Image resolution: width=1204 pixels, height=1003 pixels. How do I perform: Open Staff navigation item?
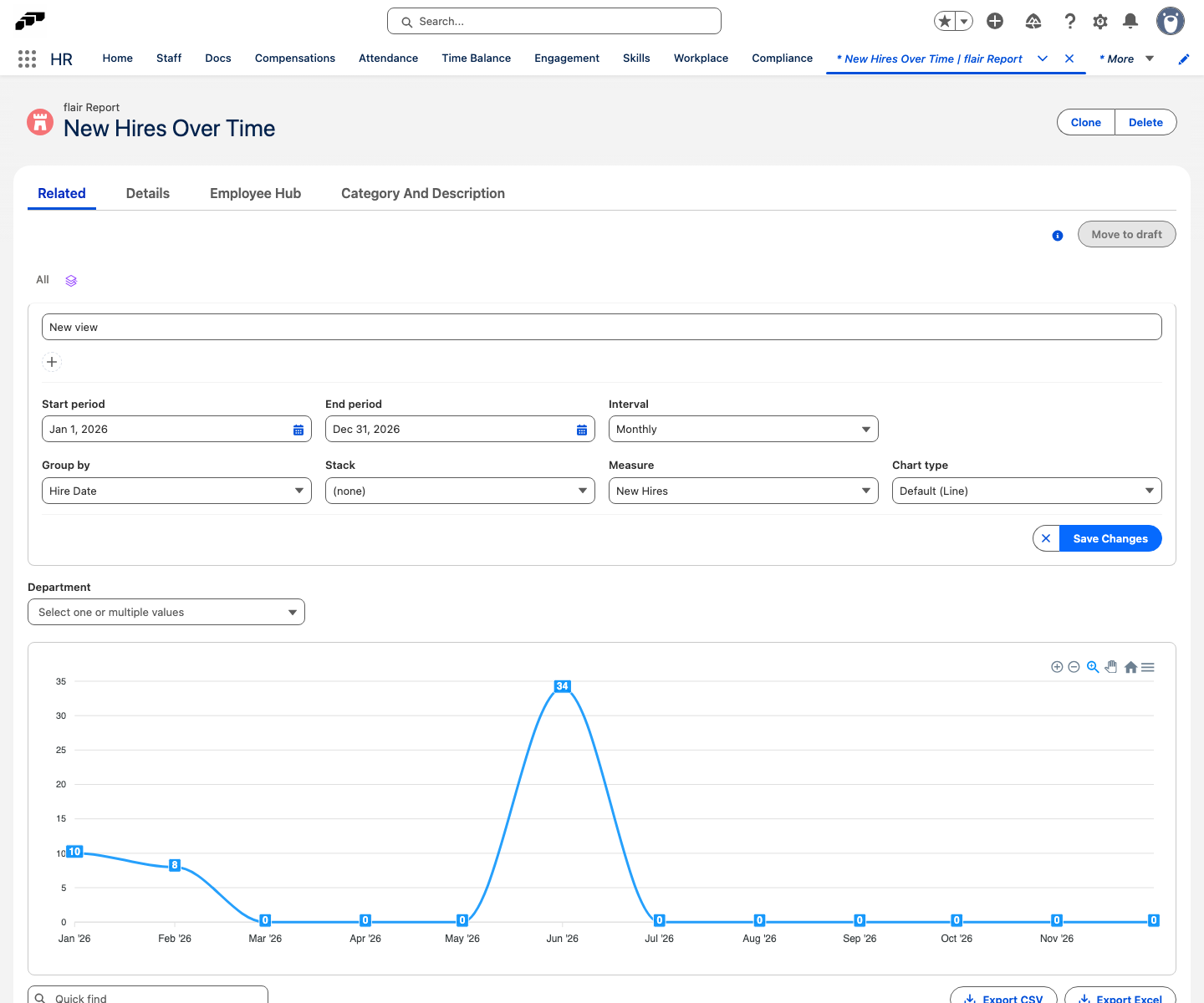[x=169, y=59]
